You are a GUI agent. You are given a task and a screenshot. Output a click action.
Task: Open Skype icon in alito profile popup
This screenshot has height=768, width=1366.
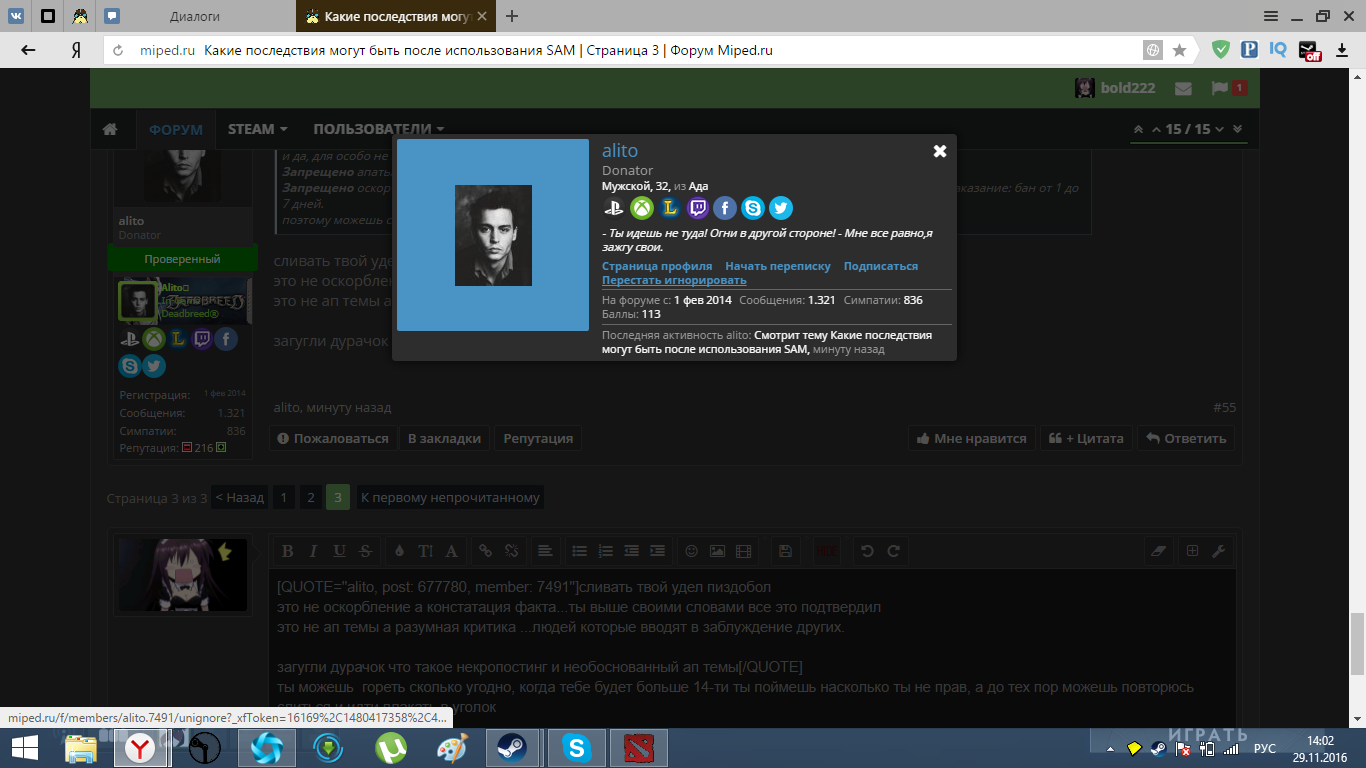[x=753, y=208]
